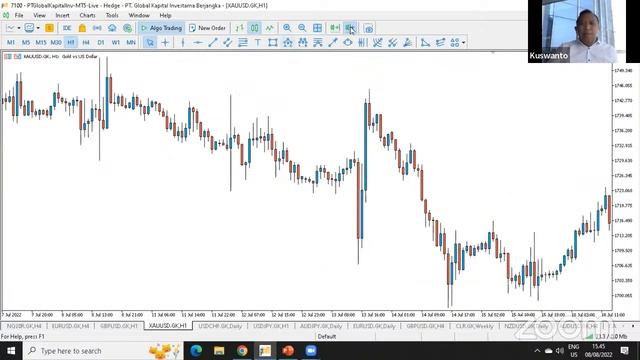This screenshot has height=360, width=640.
Task: Open the Window menu
Action: 139,15
